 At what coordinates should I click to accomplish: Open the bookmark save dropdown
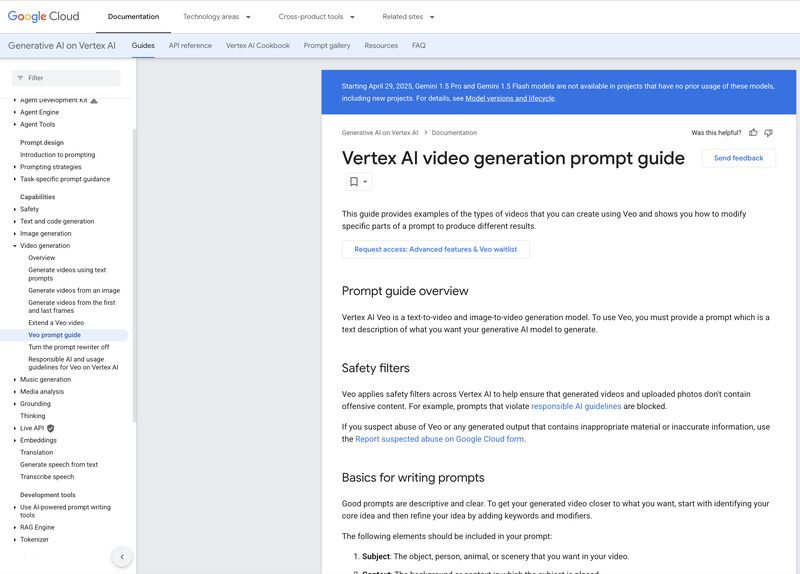[x=359, y=182]
